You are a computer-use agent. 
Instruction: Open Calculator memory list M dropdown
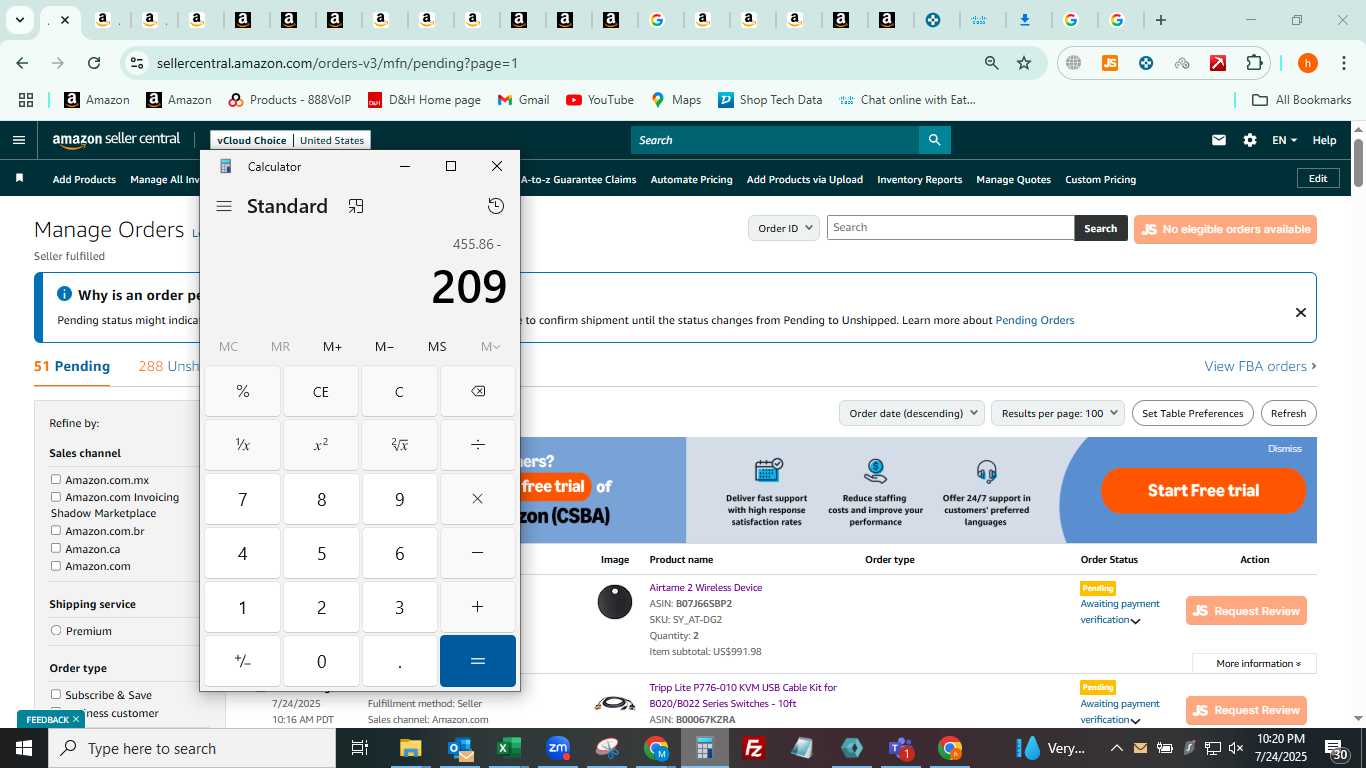click(x=490, y=347)
